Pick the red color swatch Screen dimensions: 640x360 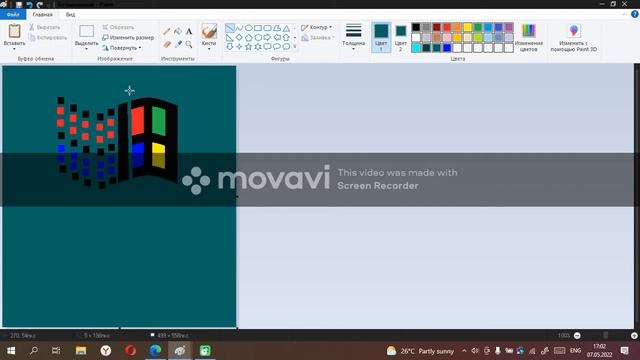tap(447, 27)
